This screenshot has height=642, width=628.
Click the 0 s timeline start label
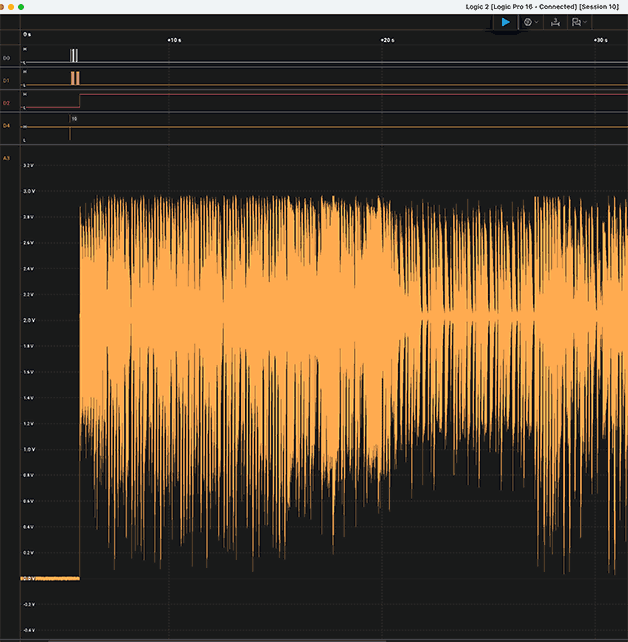(x=27, y=34)
